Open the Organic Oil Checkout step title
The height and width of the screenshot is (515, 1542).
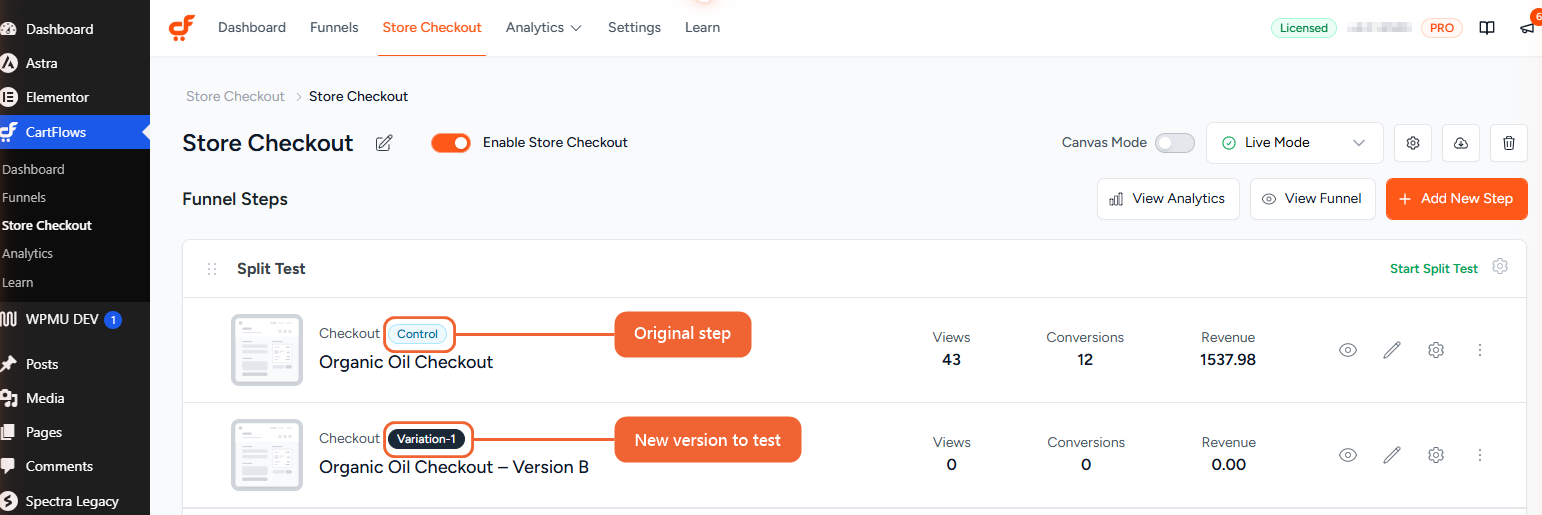point(406,362)
